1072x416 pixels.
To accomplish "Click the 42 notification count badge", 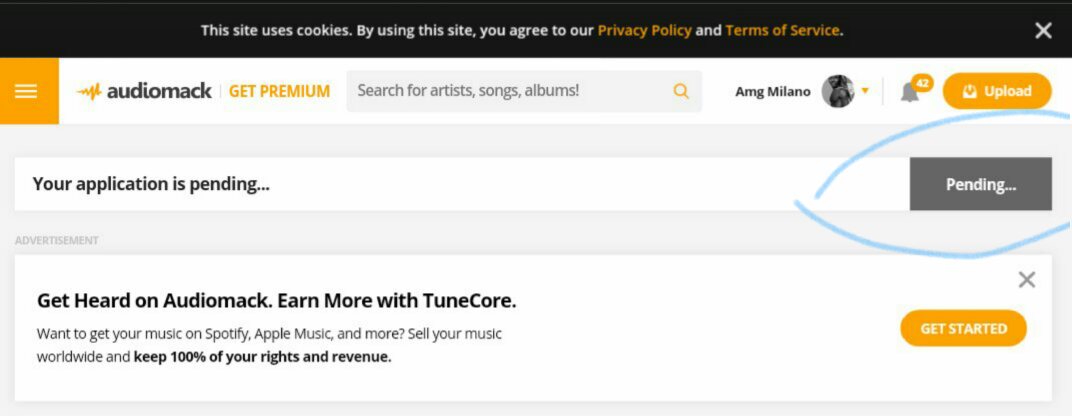I will click(922, 83).
